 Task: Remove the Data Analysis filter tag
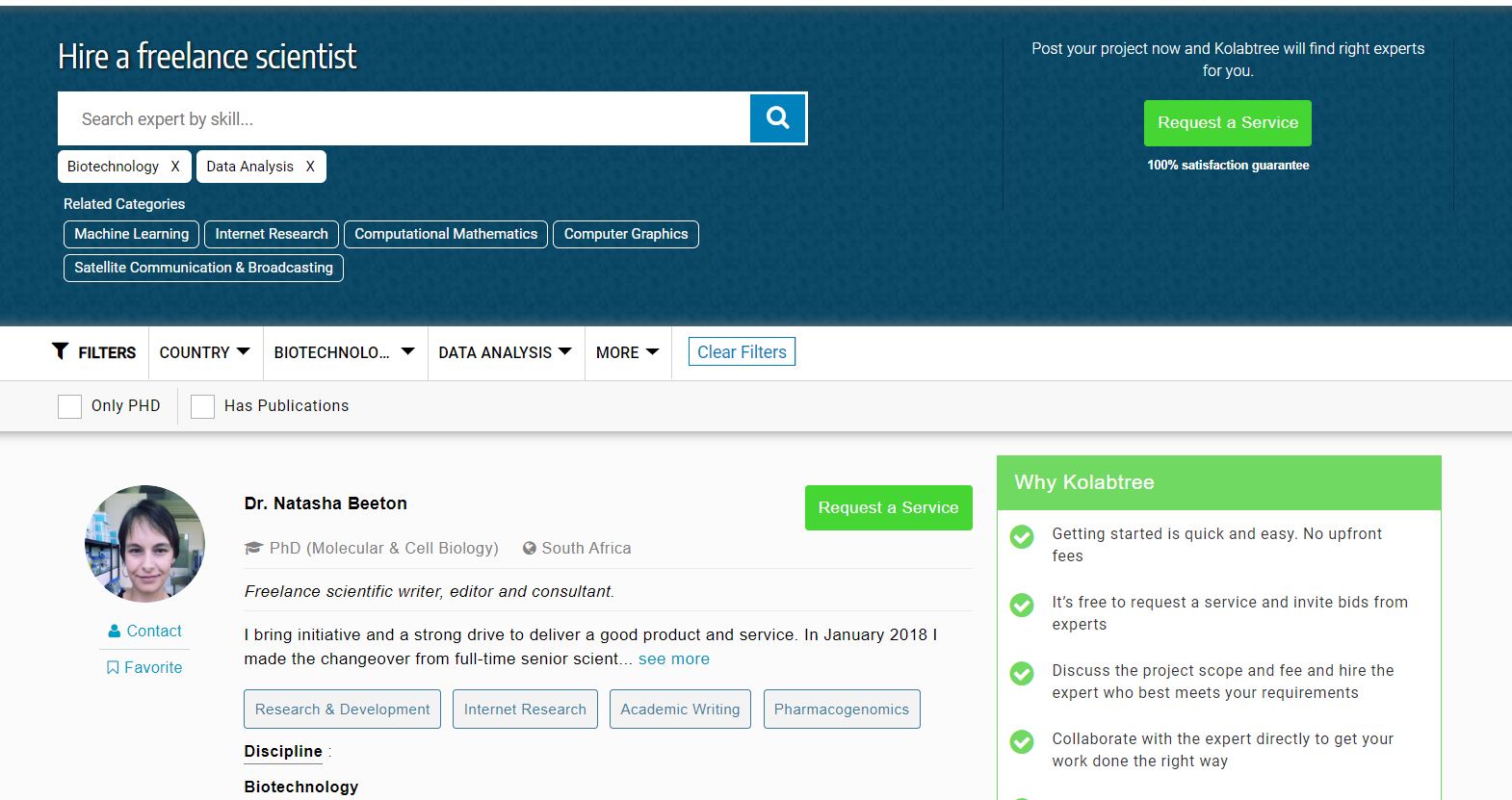(x=310, y=167)
